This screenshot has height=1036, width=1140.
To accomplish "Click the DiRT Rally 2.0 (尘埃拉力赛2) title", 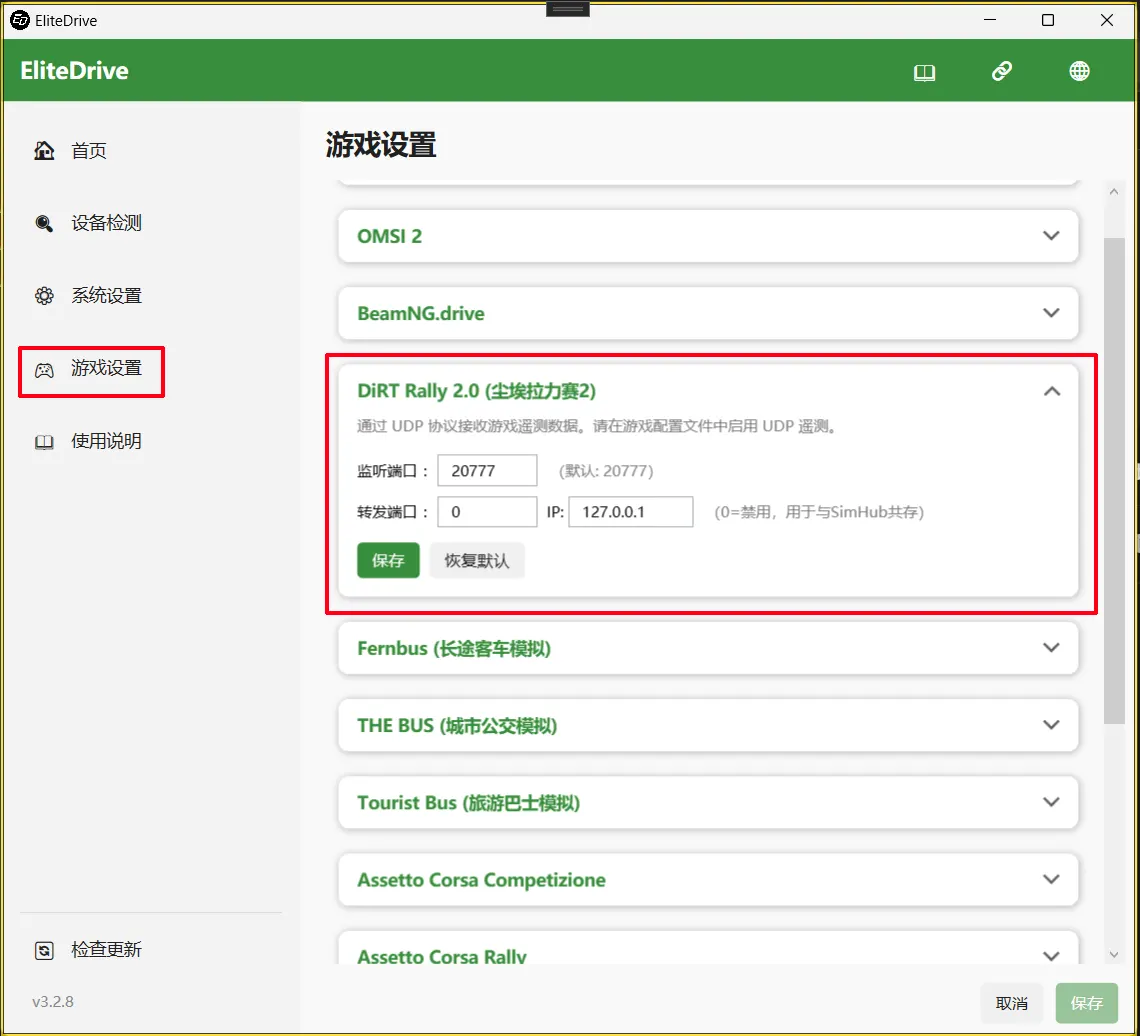I will coord(476,391).
